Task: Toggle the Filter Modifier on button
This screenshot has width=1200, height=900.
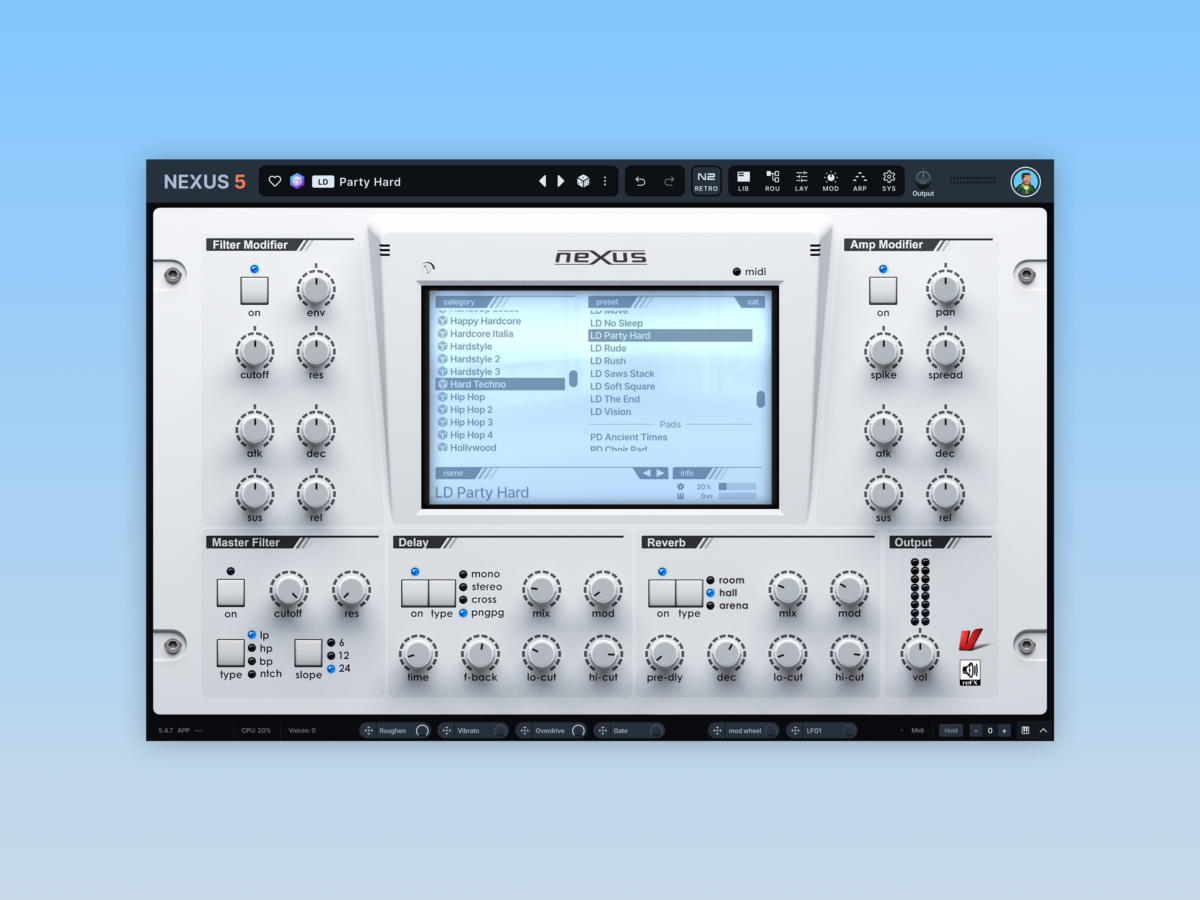Action: [254, 291]
